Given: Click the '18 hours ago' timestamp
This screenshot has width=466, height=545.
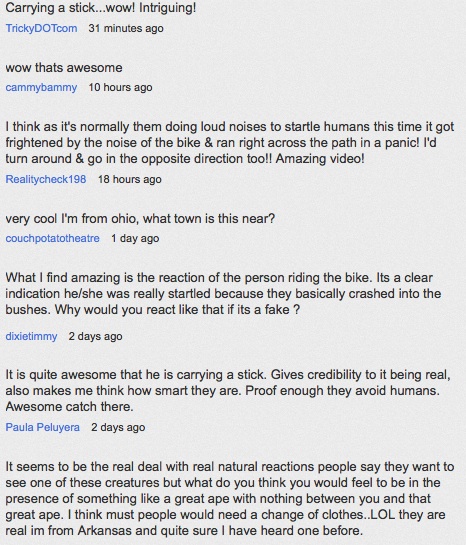Looking at the screenshot, I should [x=130, y=179].
